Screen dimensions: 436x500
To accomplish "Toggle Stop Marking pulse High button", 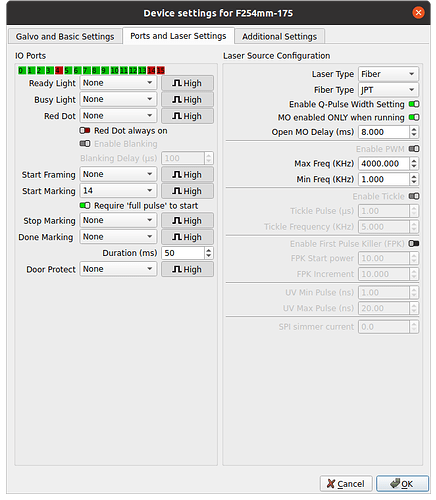I will [x=187, y=221].
